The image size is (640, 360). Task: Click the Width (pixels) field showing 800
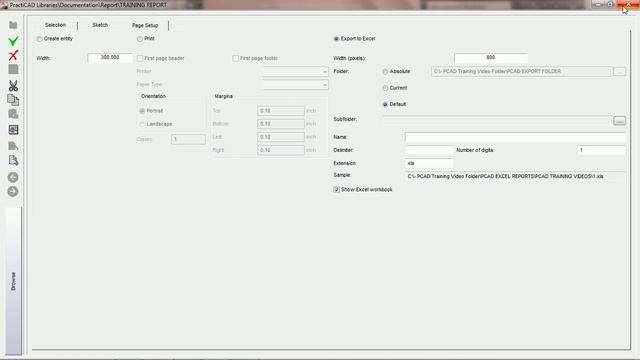point(491,58)
